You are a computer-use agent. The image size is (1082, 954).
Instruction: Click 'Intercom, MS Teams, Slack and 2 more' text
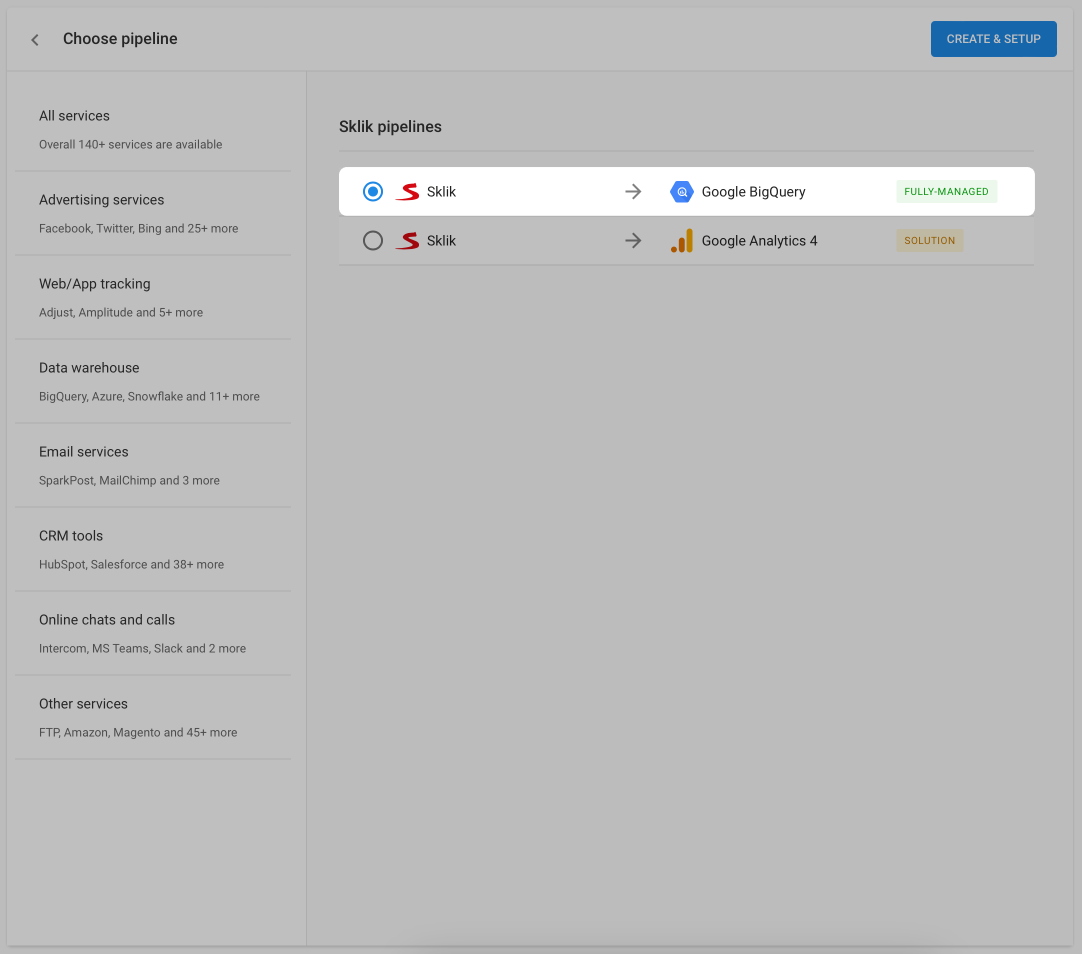(142, 649)
